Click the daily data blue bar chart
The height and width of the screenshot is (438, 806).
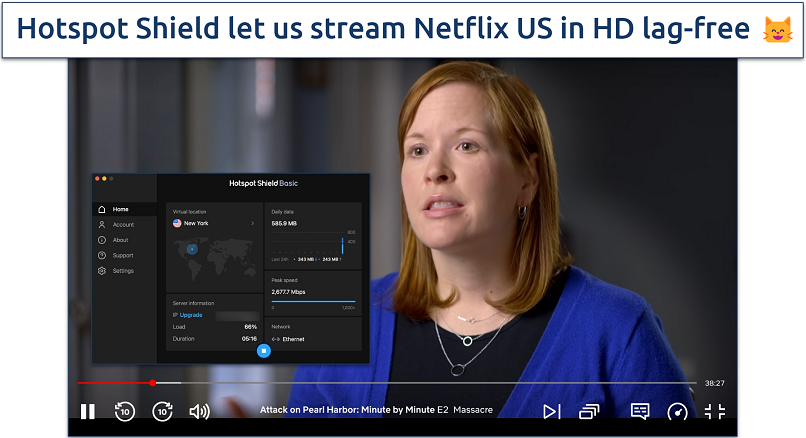342,245
